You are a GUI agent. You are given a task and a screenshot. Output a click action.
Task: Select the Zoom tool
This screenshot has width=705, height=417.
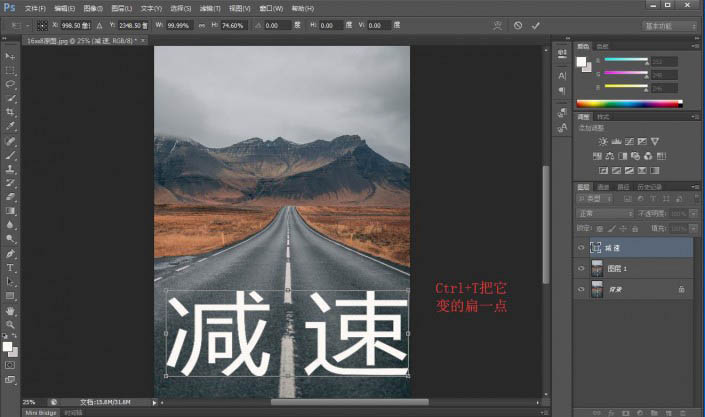[10, 324]
